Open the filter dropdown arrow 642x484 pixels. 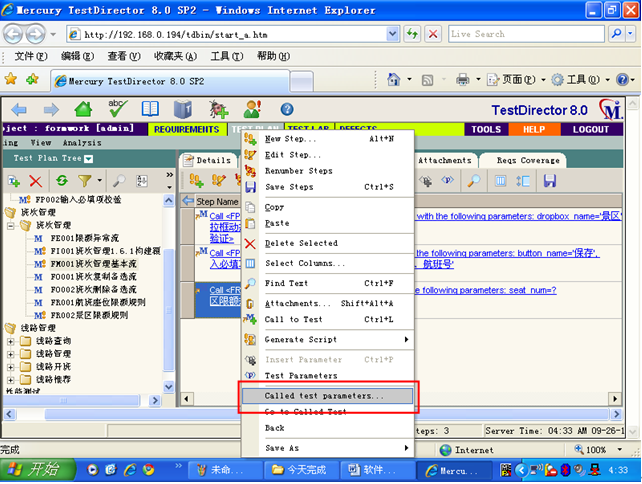click(99, 180)
